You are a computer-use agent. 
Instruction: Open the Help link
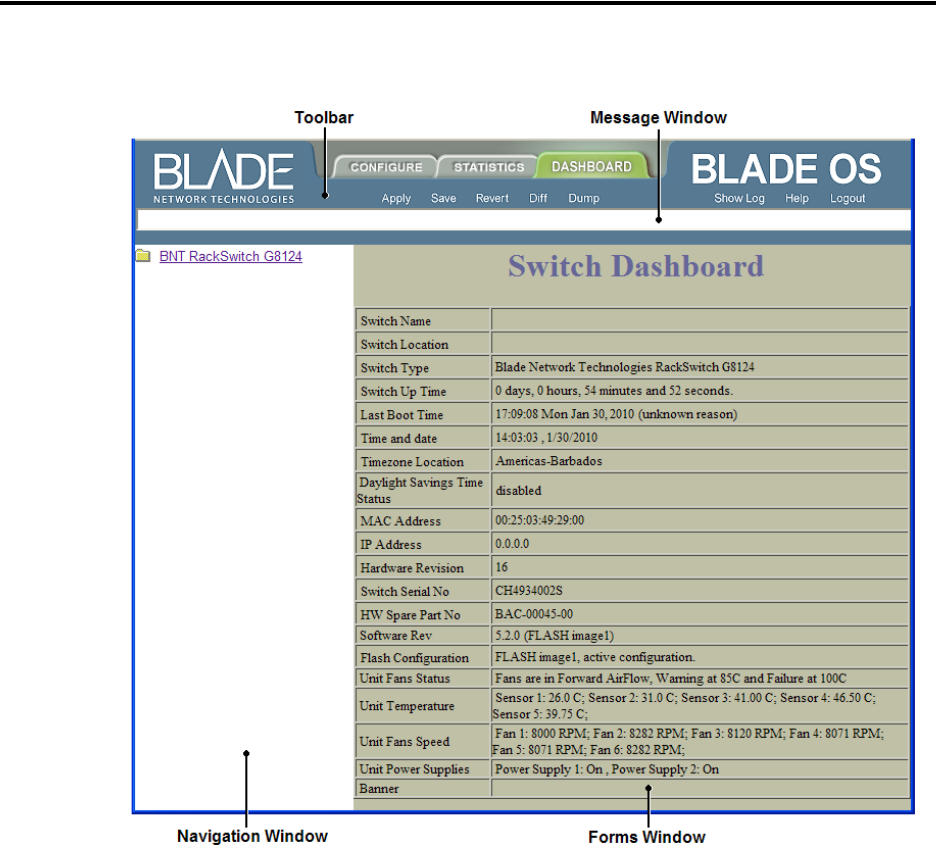pos(797,198)
